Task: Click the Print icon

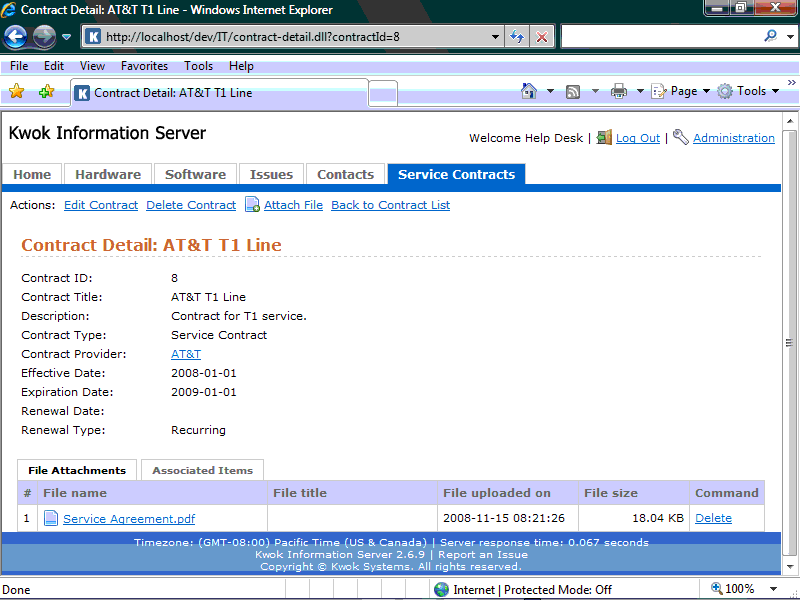Action: click(x=619, y=91)
